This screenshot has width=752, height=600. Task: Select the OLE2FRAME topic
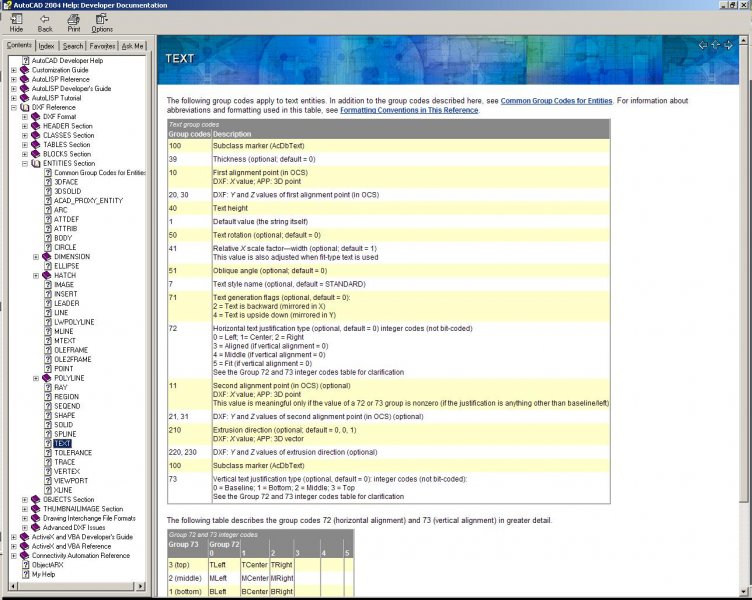(72, 359)
